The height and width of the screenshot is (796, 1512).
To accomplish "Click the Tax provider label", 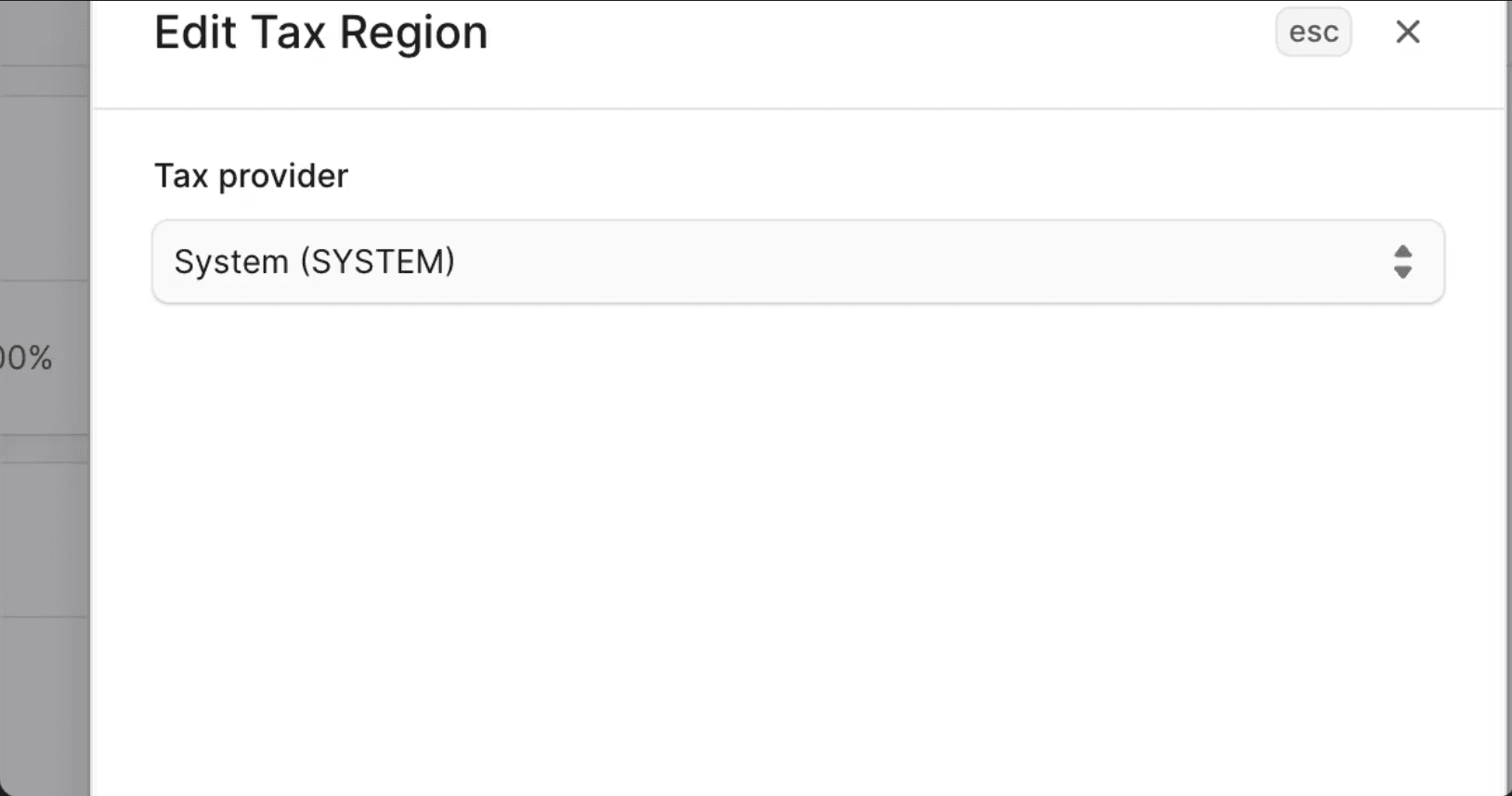I will click(x=251, y=176).
